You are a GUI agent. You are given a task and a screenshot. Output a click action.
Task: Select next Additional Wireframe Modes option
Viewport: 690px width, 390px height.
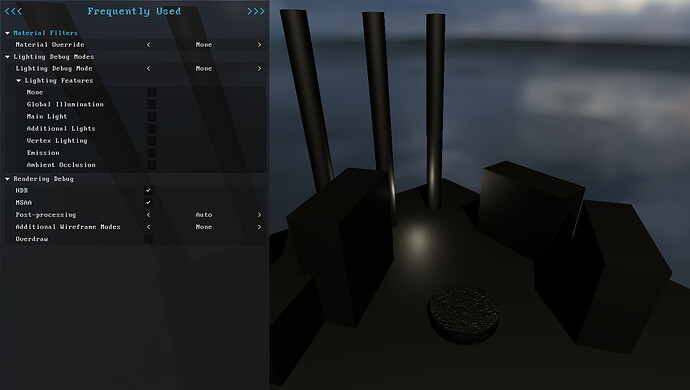[x=259, y=227]
